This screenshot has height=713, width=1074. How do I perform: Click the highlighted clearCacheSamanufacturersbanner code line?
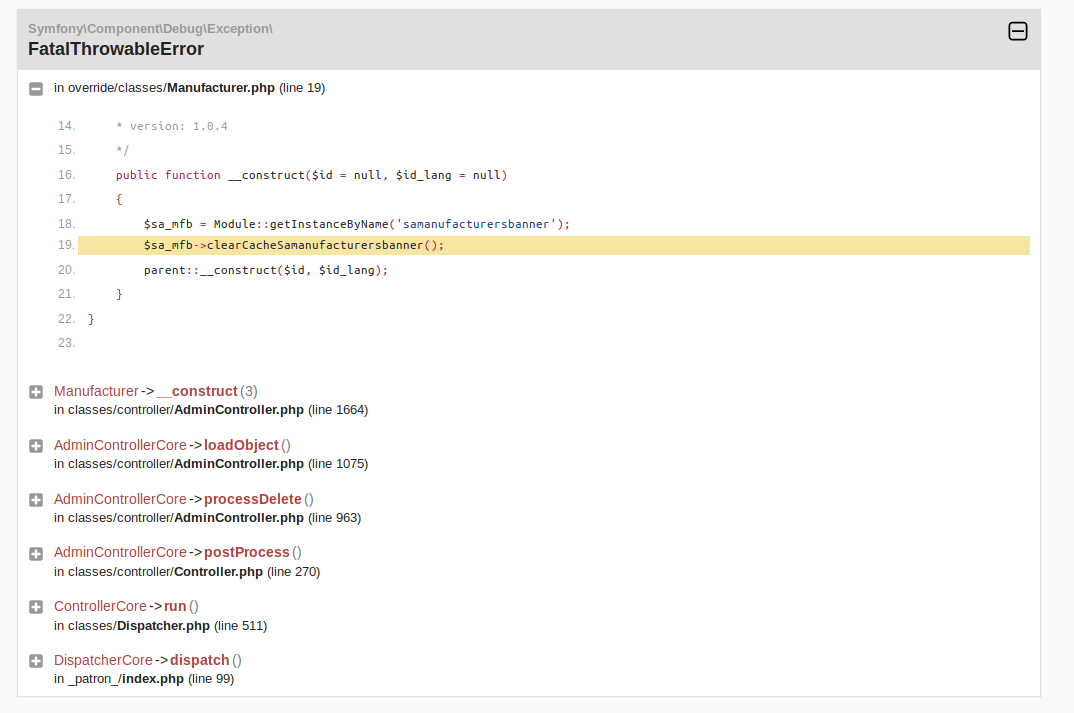tap(293, 245)
